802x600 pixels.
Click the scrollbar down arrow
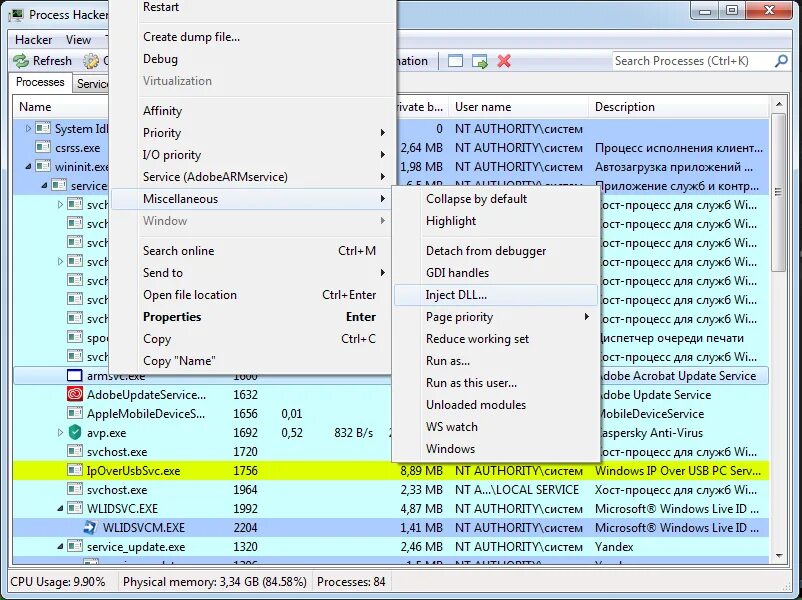(778, 555)
